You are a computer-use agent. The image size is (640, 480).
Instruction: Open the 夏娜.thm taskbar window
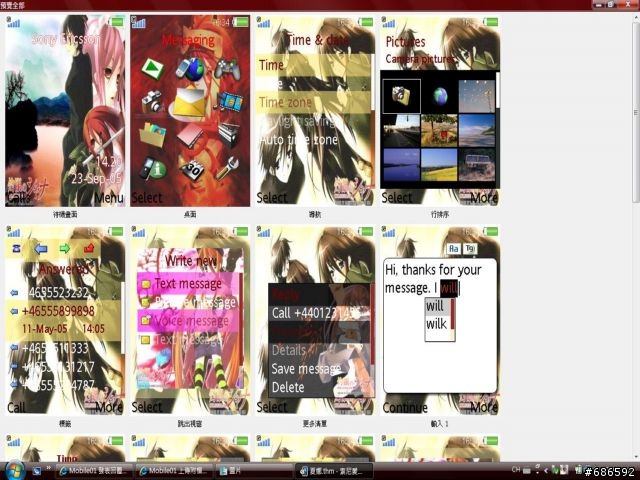click(x=334, y=471)
